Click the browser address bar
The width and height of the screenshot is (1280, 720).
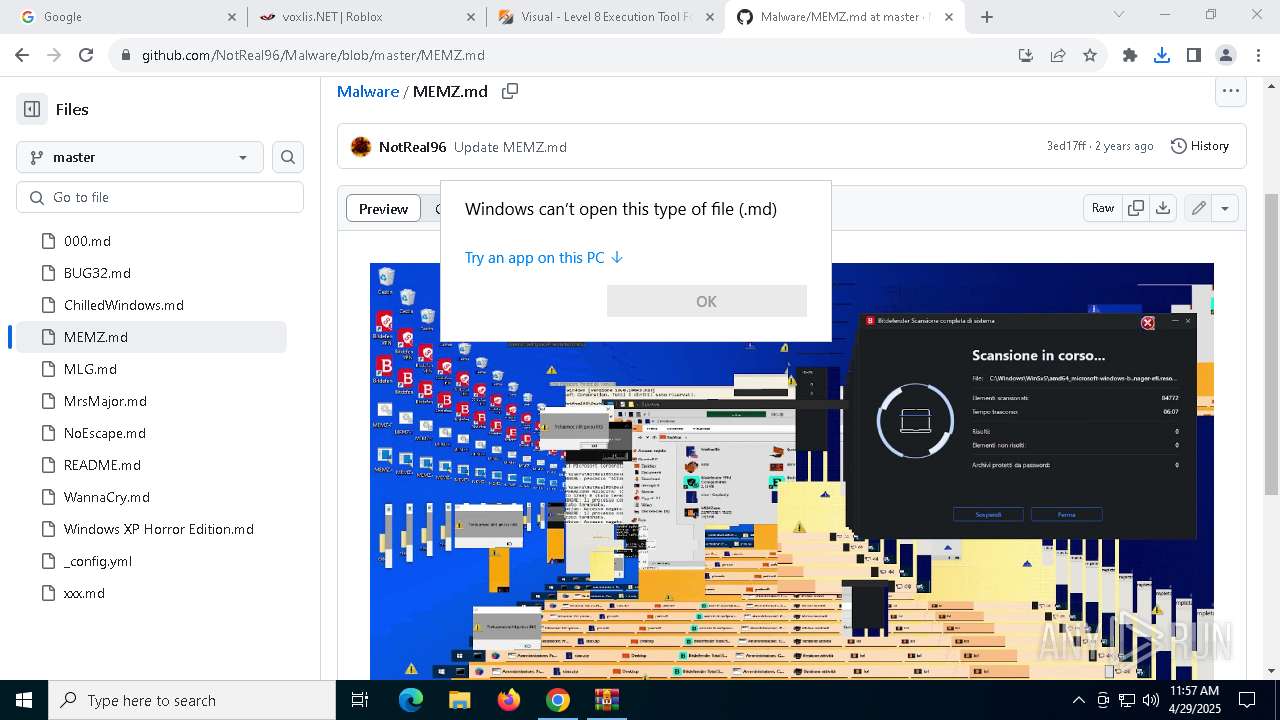point(560,56)
